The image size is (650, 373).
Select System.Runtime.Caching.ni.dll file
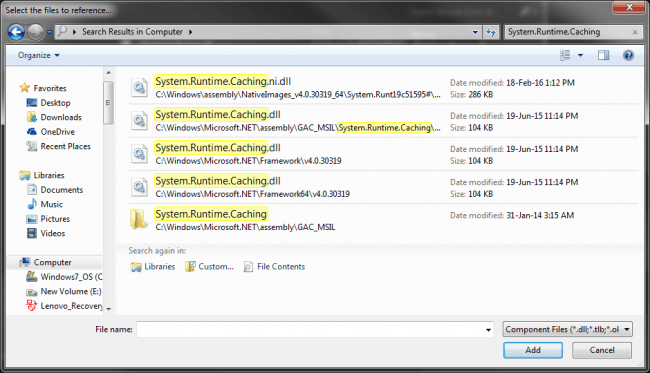pyautogui.click(x=223, y=81)
